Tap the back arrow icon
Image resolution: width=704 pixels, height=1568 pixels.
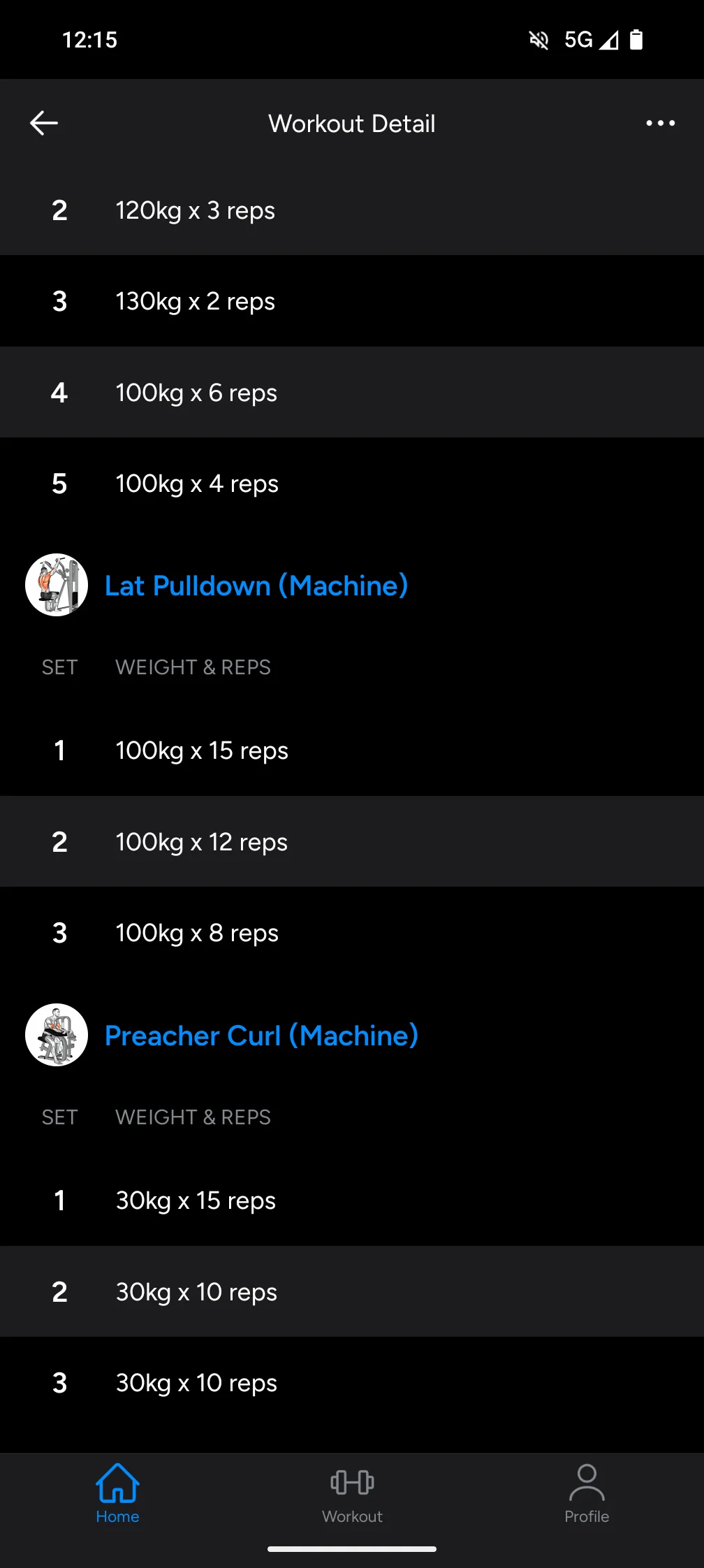[x=44, y=123]
